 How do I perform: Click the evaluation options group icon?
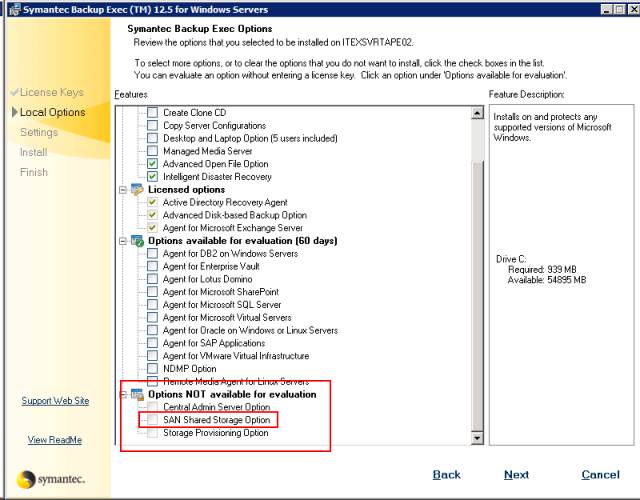pyautogui.click(x=137, y=241)
